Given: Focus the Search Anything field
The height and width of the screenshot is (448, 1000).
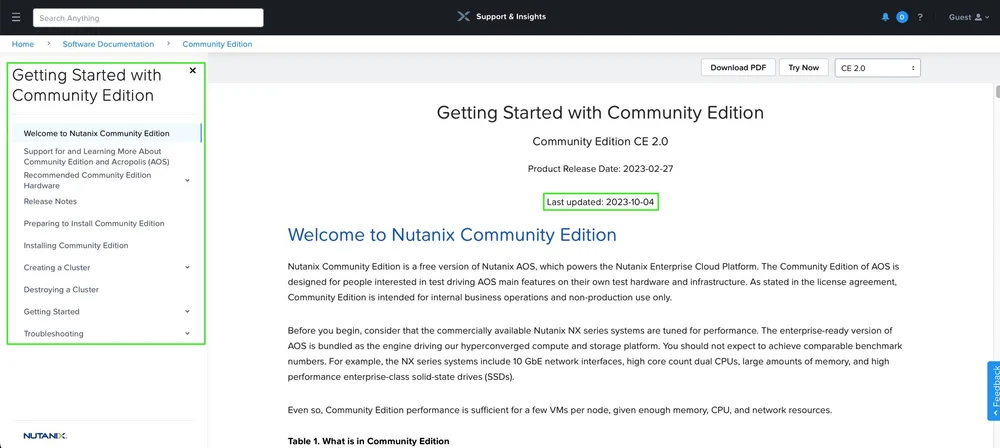Looking at the screenshot, I should click(148, 18).
